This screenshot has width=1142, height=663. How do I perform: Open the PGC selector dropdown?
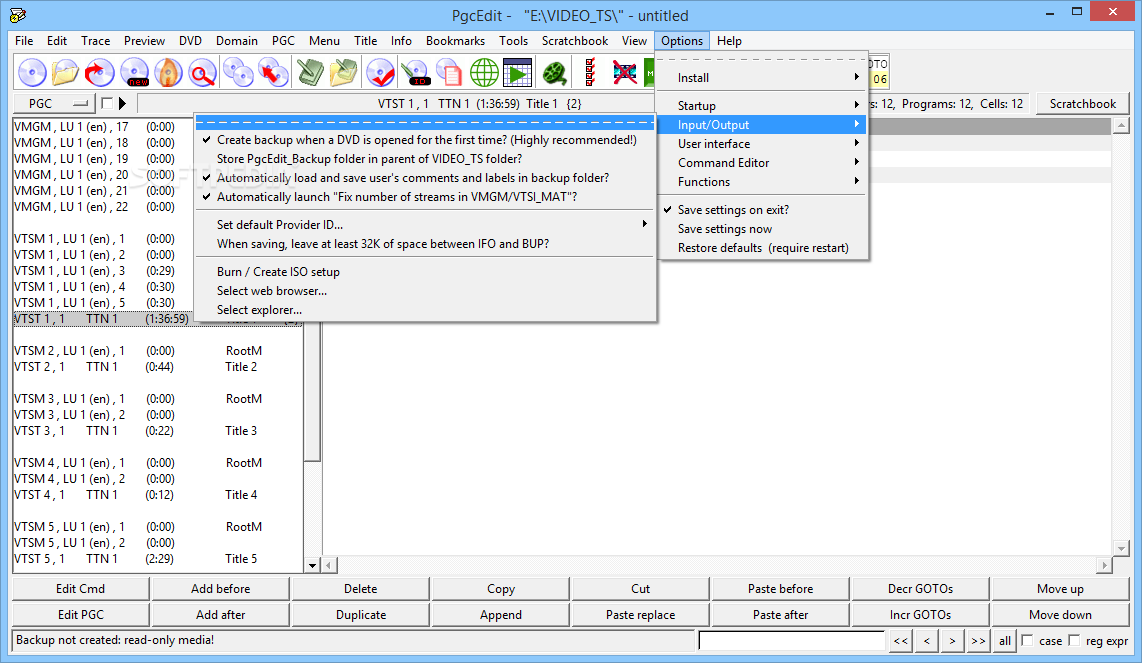[x=54, y=103]
